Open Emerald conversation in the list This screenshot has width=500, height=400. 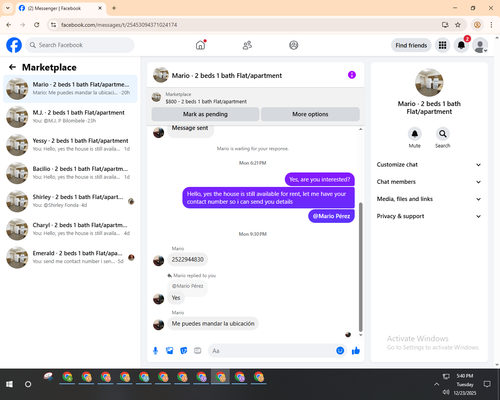pos(70,257)
